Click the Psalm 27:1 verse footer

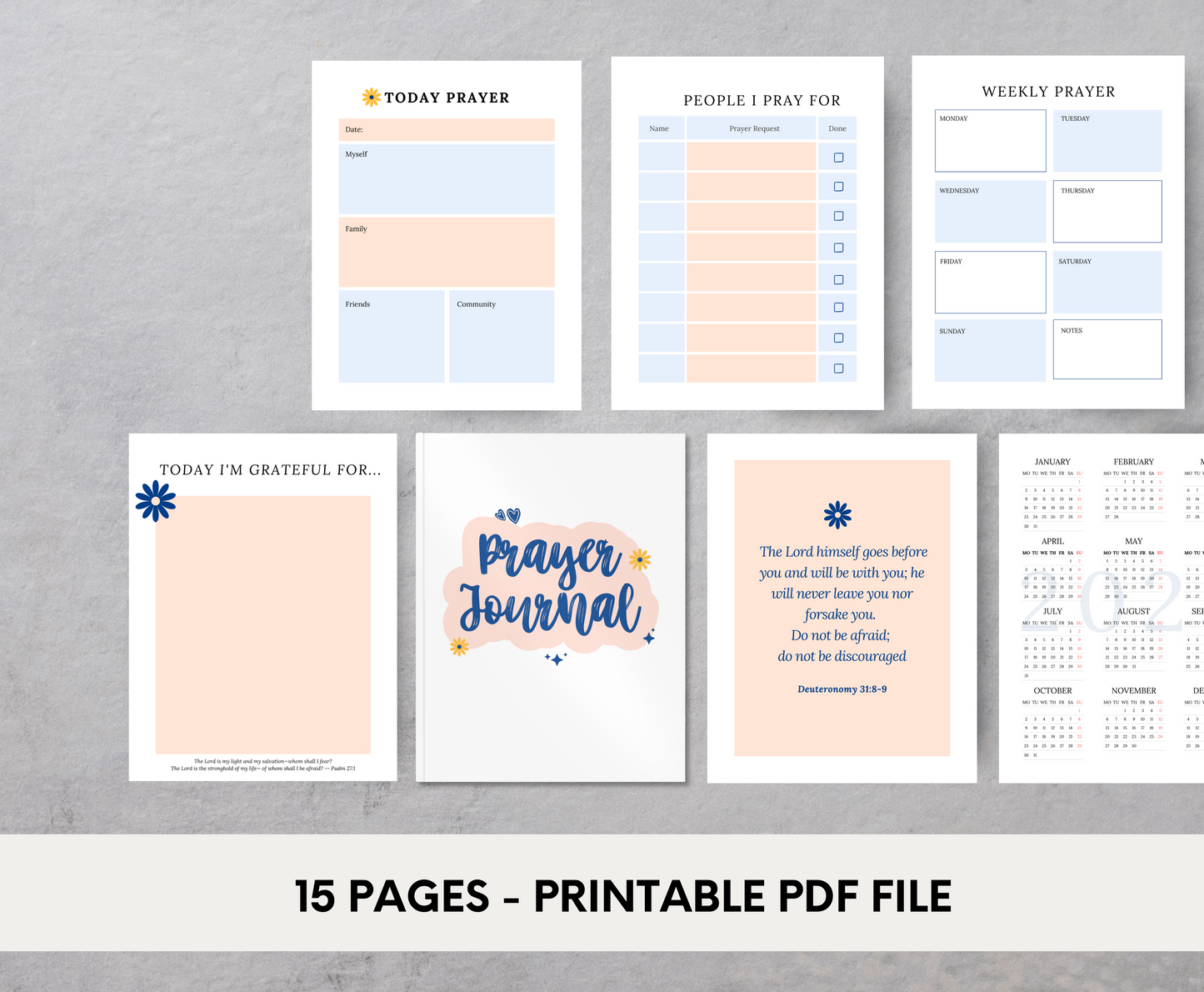pos(263,765)
